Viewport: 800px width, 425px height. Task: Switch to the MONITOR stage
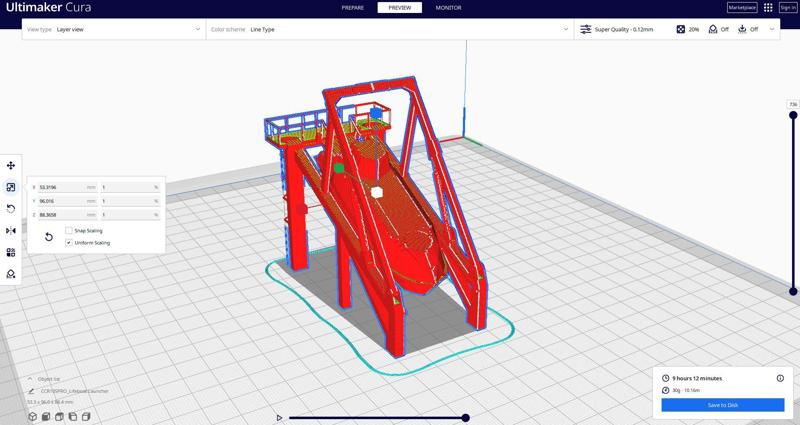(x=448, y=8)
